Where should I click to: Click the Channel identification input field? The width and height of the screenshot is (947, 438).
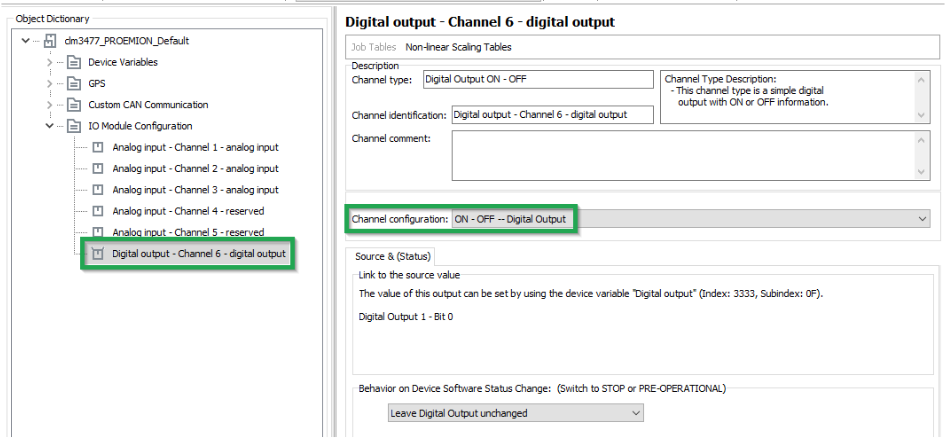pos(552,115)
